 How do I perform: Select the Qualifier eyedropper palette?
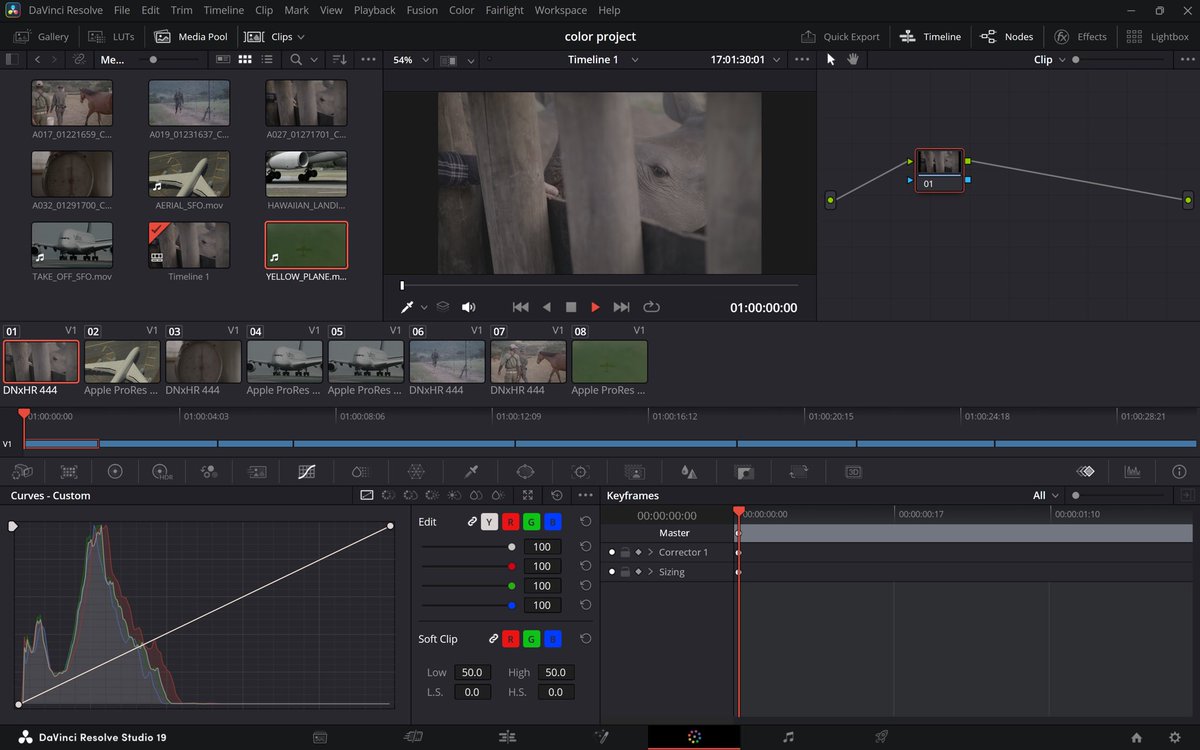coord(471,471)
